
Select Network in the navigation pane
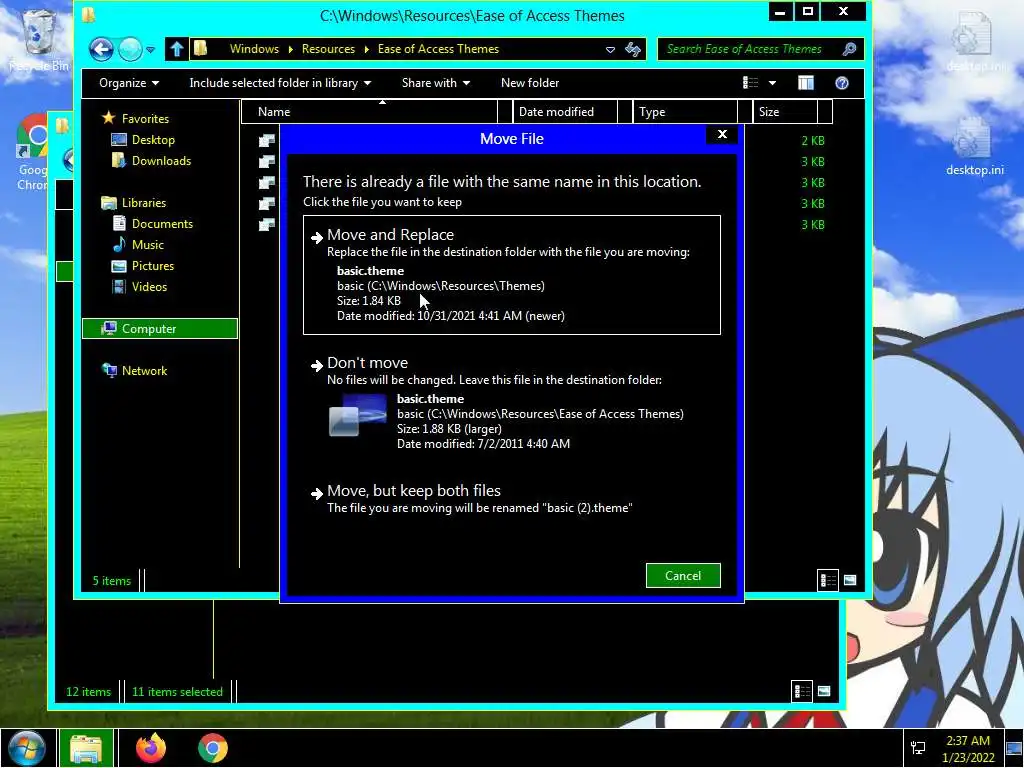[x=144, y=370]
